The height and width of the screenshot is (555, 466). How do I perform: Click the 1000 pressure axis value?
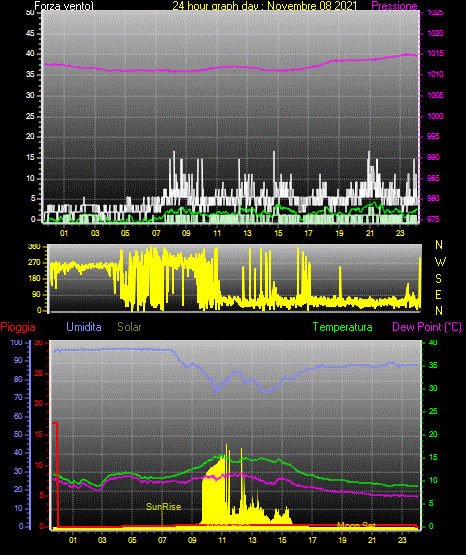[435, 116]
